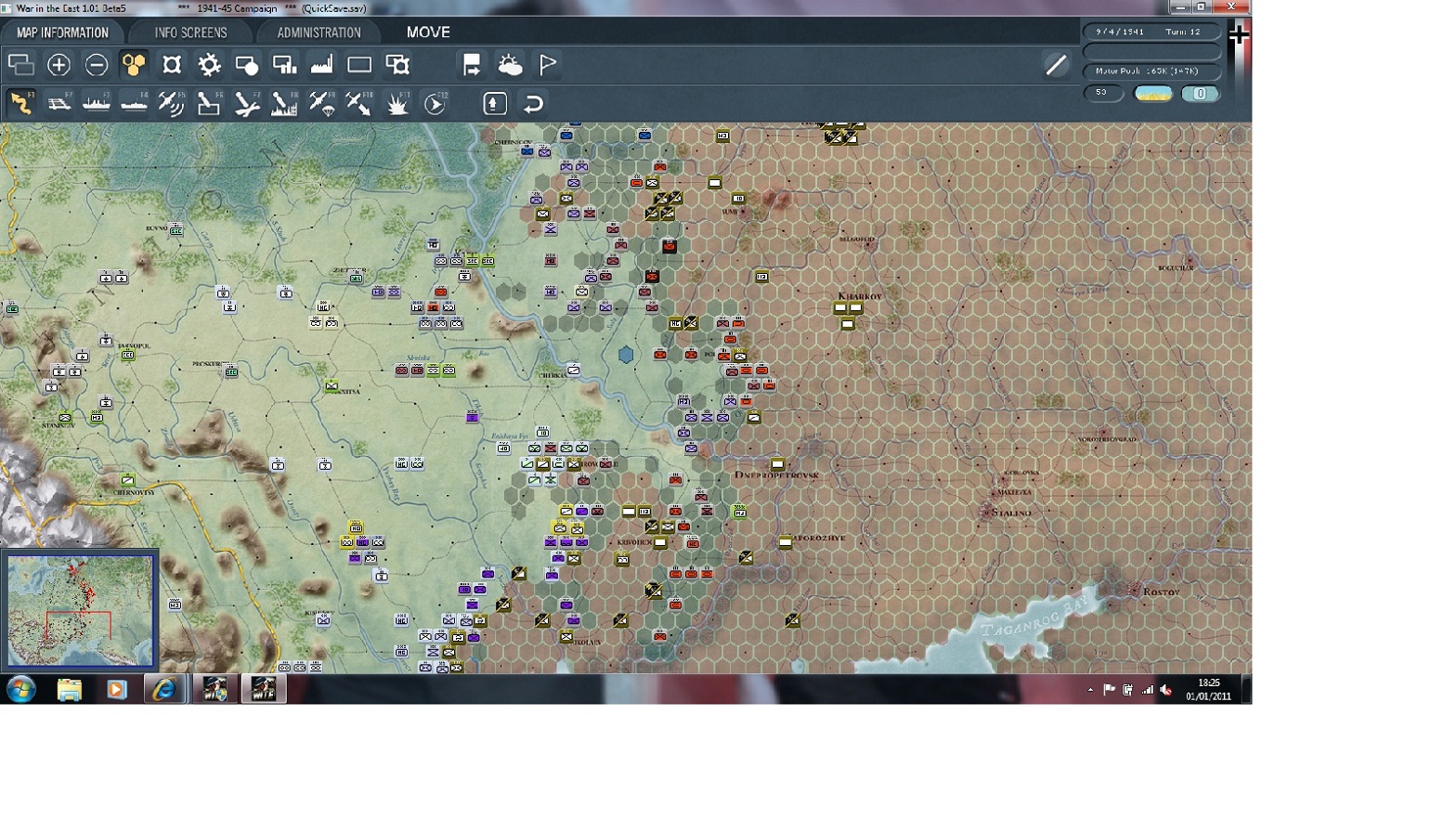Open the Administration tab

pyautogui.click(x=318, y=32)
